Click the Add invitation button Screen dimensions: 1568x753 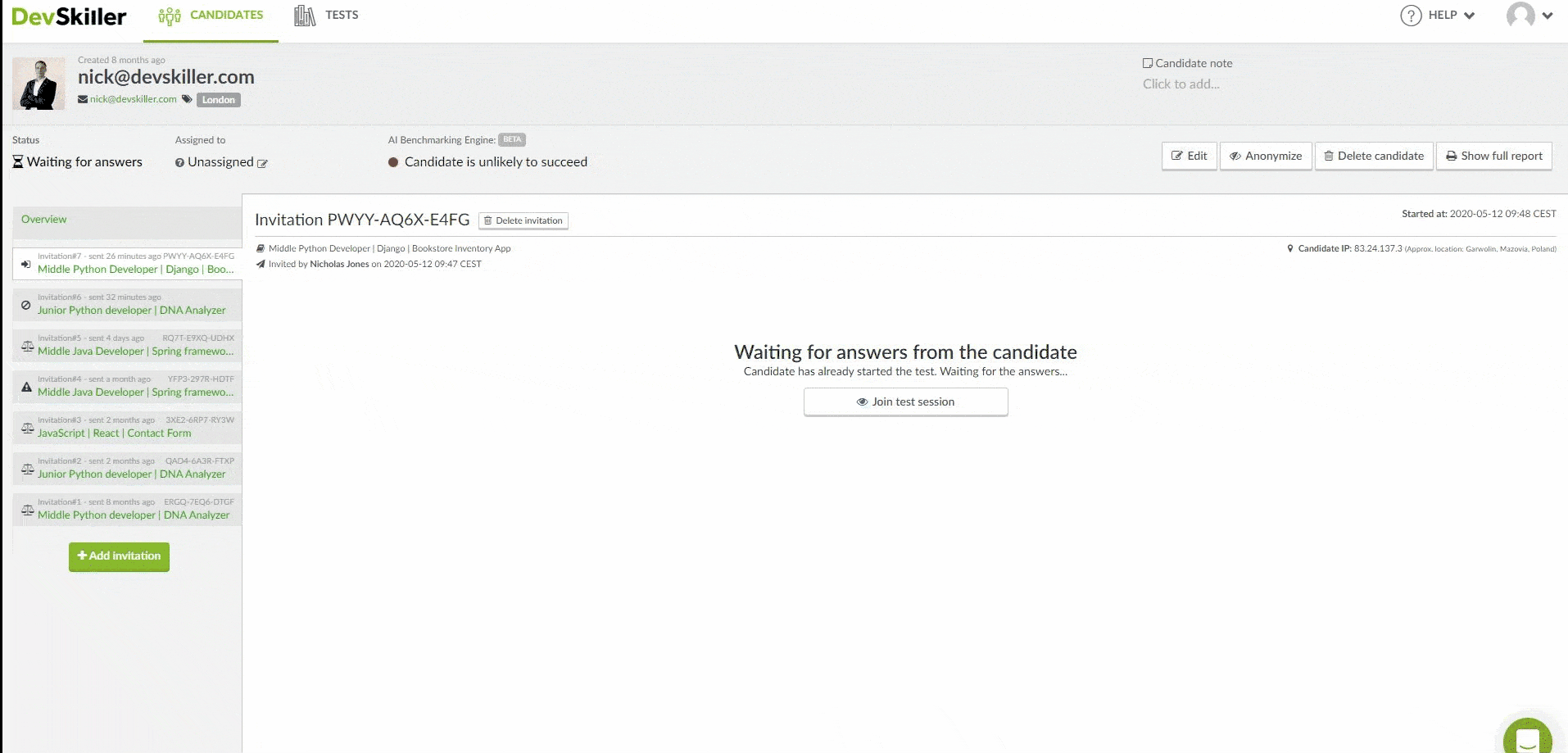click(x=119, y=556)
